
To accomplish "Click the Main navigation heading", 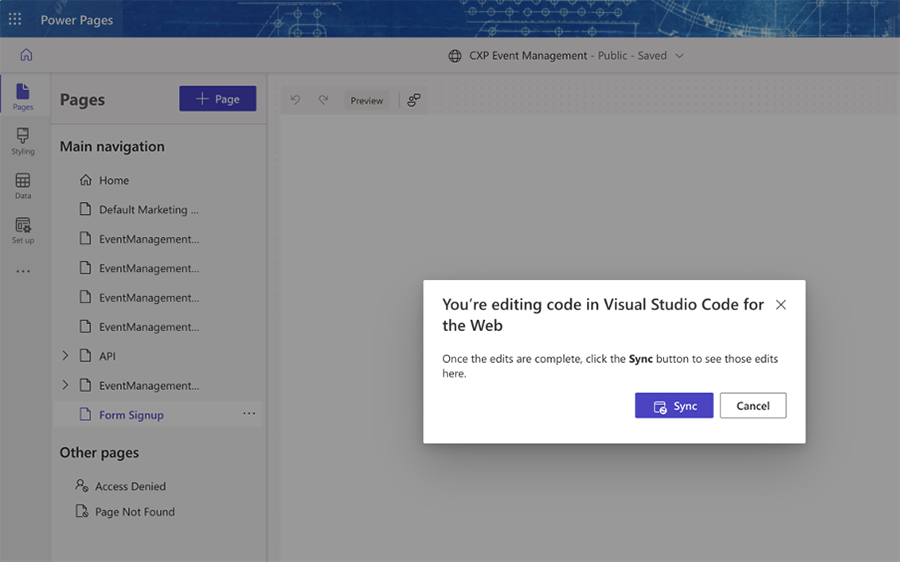I will click(112, 146).
